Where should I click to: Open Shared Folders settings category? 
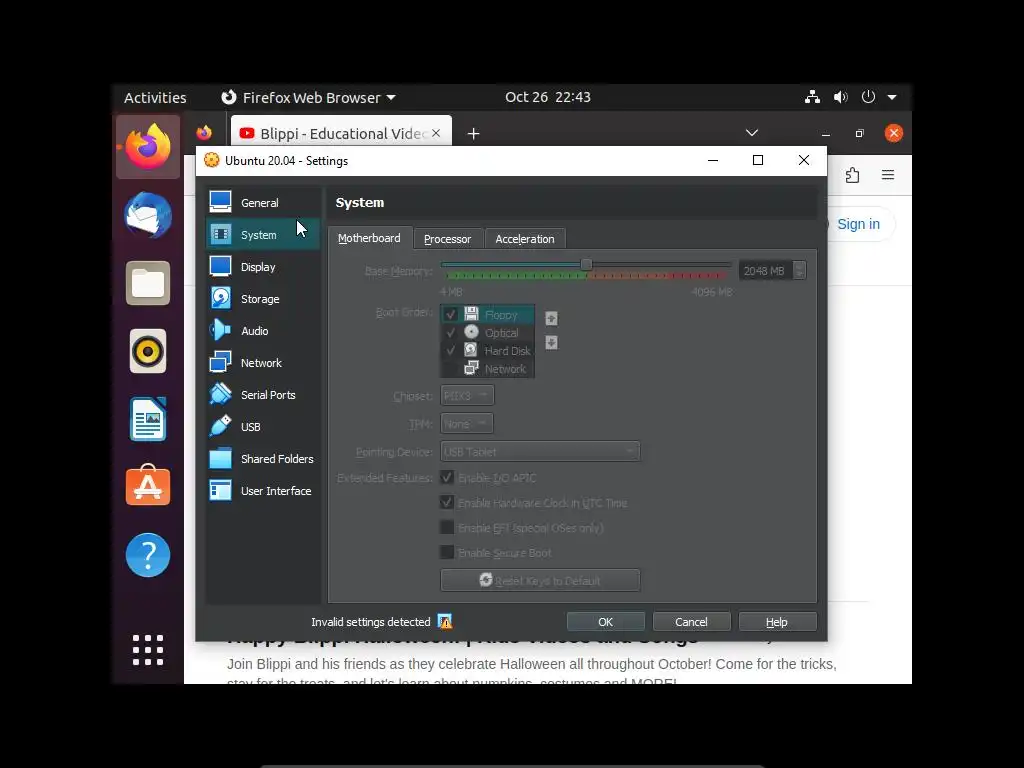263,458
